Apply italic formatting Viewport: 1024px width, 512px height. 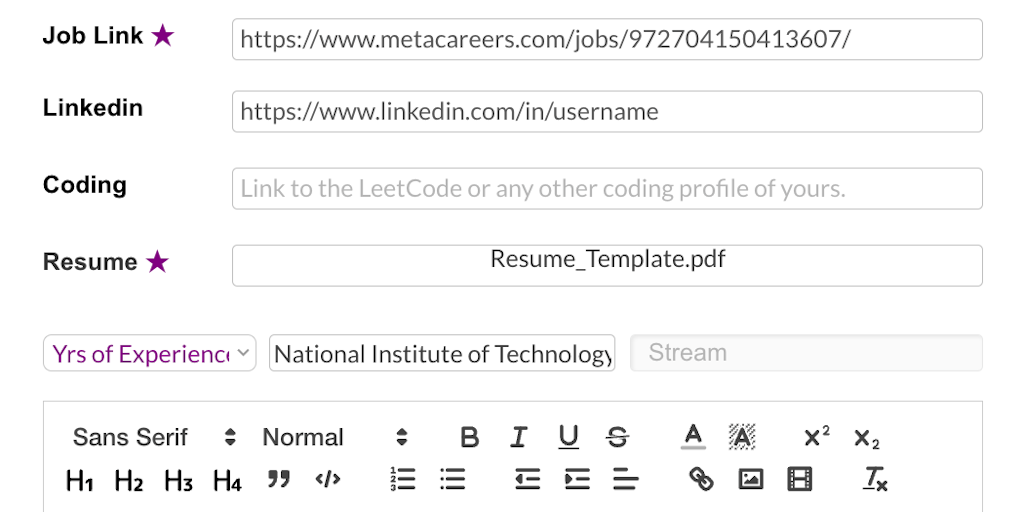518,437
